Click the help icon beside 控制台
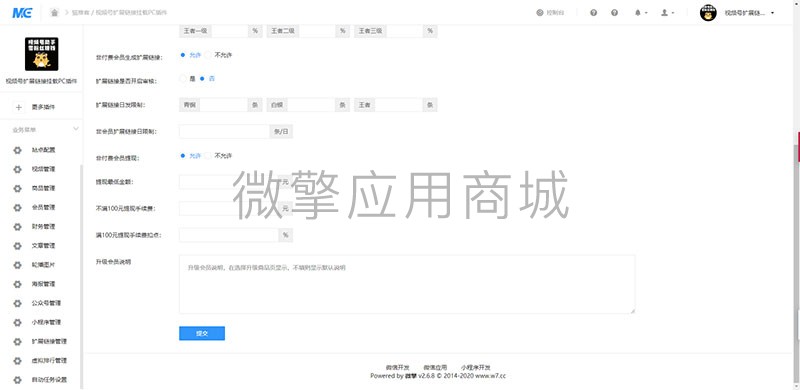This screenshot has width=800, height=390. pos(593,13)
